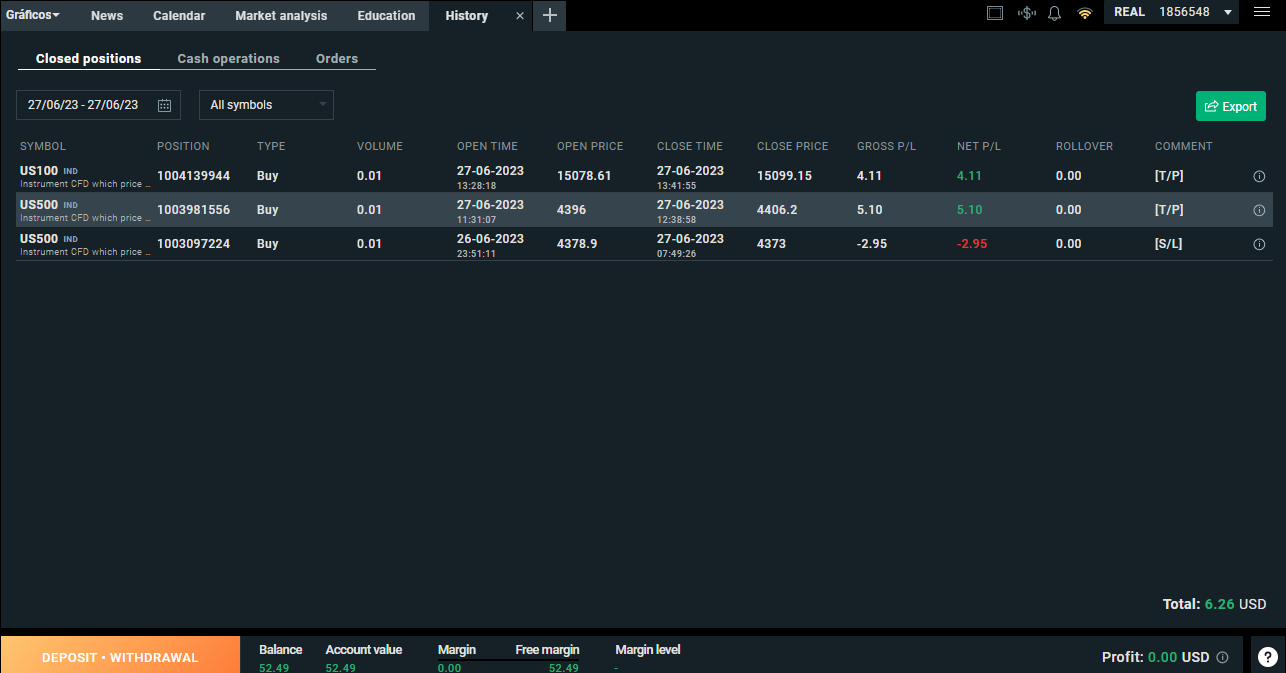Sort by the GROSS P/L column header

tap(887, 146)
